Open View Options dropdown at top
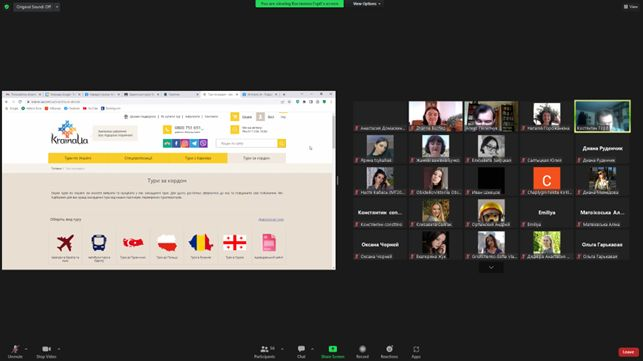This screenshot has width=643, height=361. point(367,4)
